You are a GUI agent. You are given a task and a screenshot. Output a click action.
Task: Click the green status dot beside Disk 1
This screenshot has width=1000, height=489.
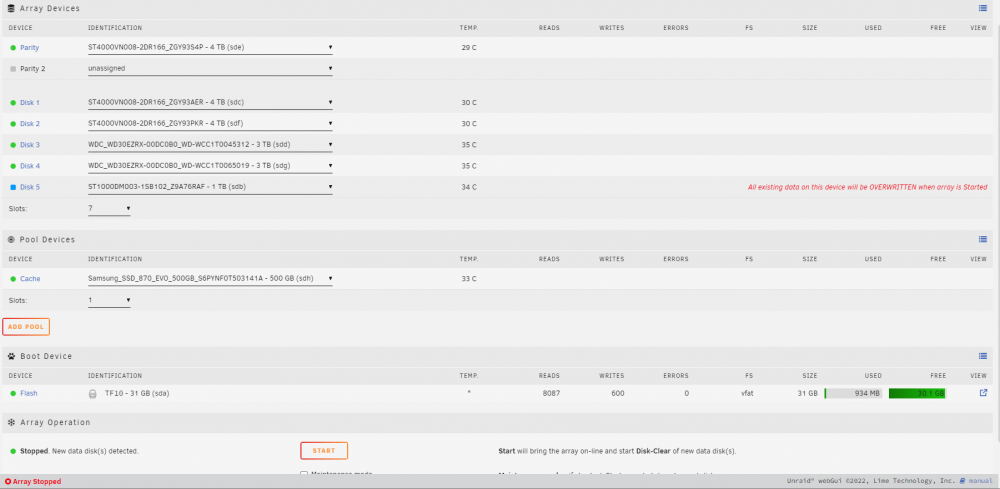point(13,103)
